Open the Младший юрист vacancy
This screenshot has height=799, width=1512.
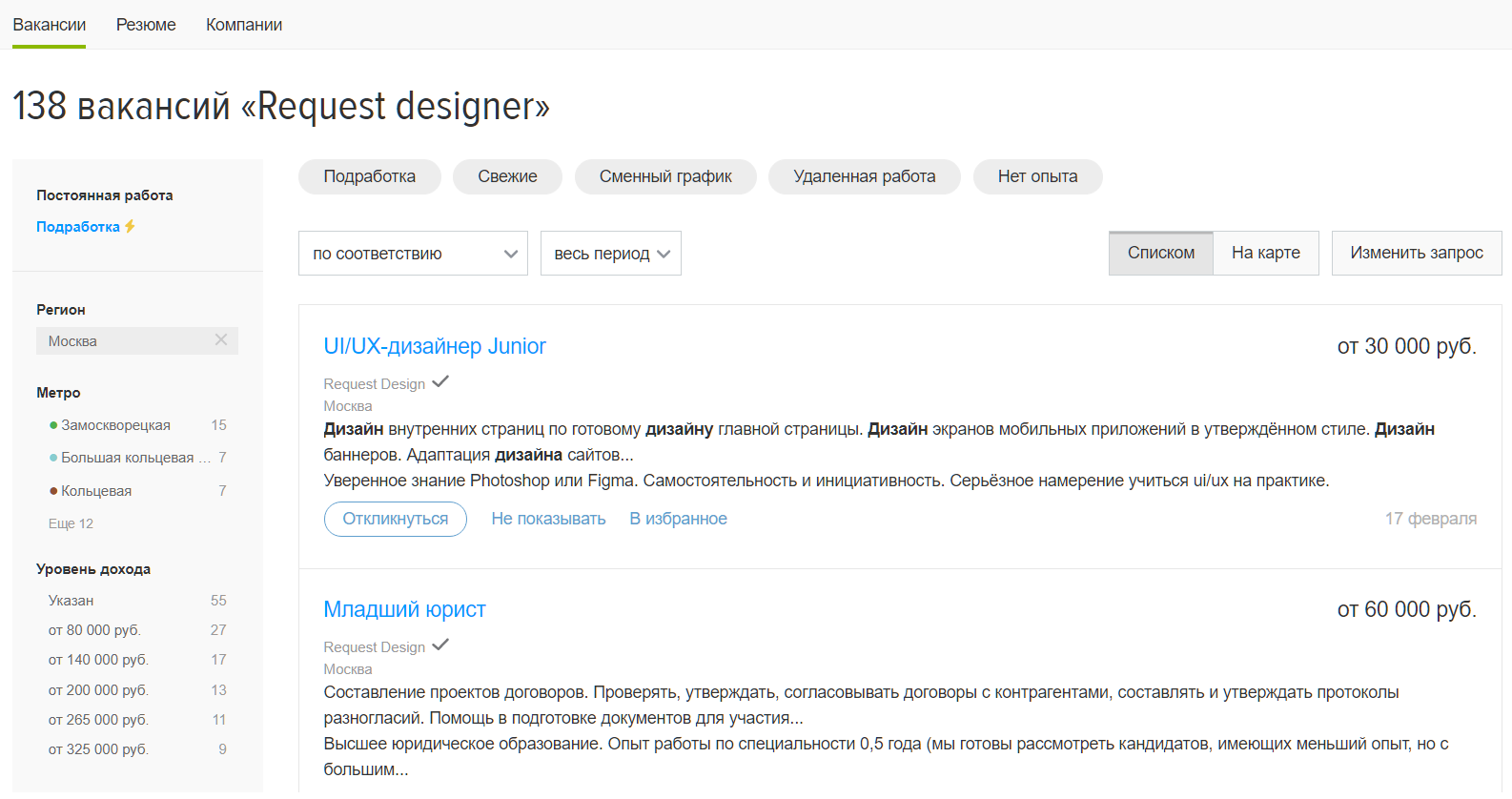[x=404, y=609]
